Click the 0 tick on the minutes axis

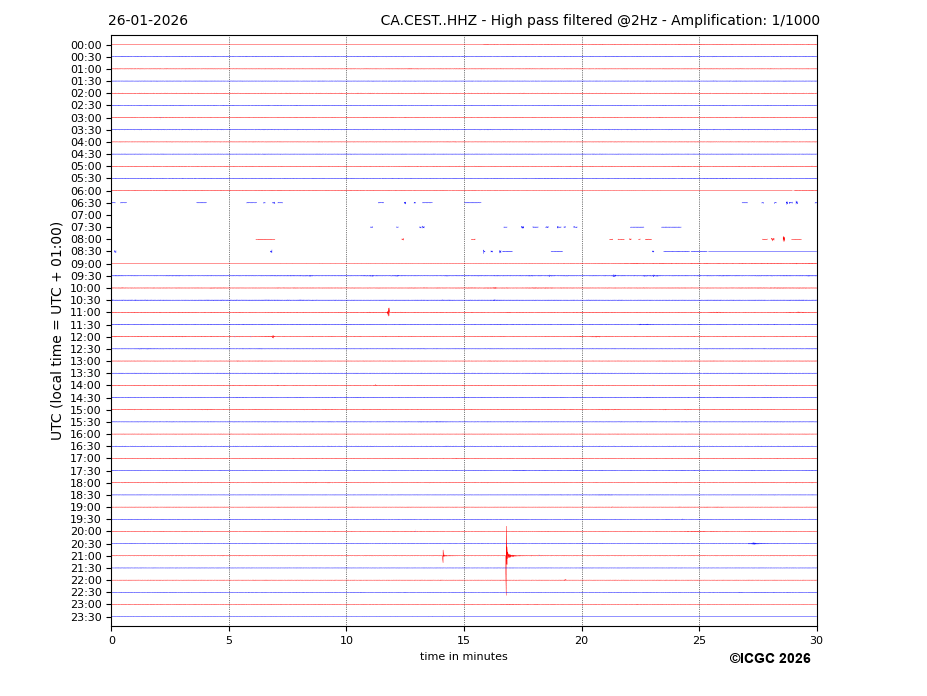pyautogui.click(x=112, y=640)
